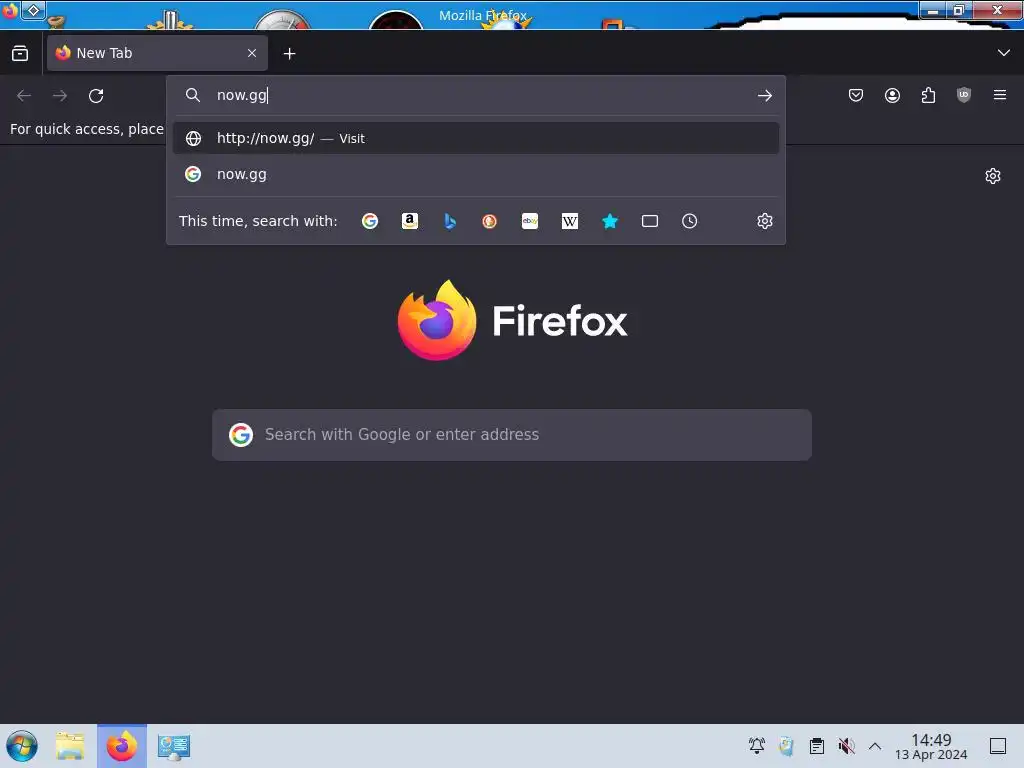This screenshot has width=1024, height=768.
Task: Unmute the volume tray icon
Action: [x=846, y=746]
